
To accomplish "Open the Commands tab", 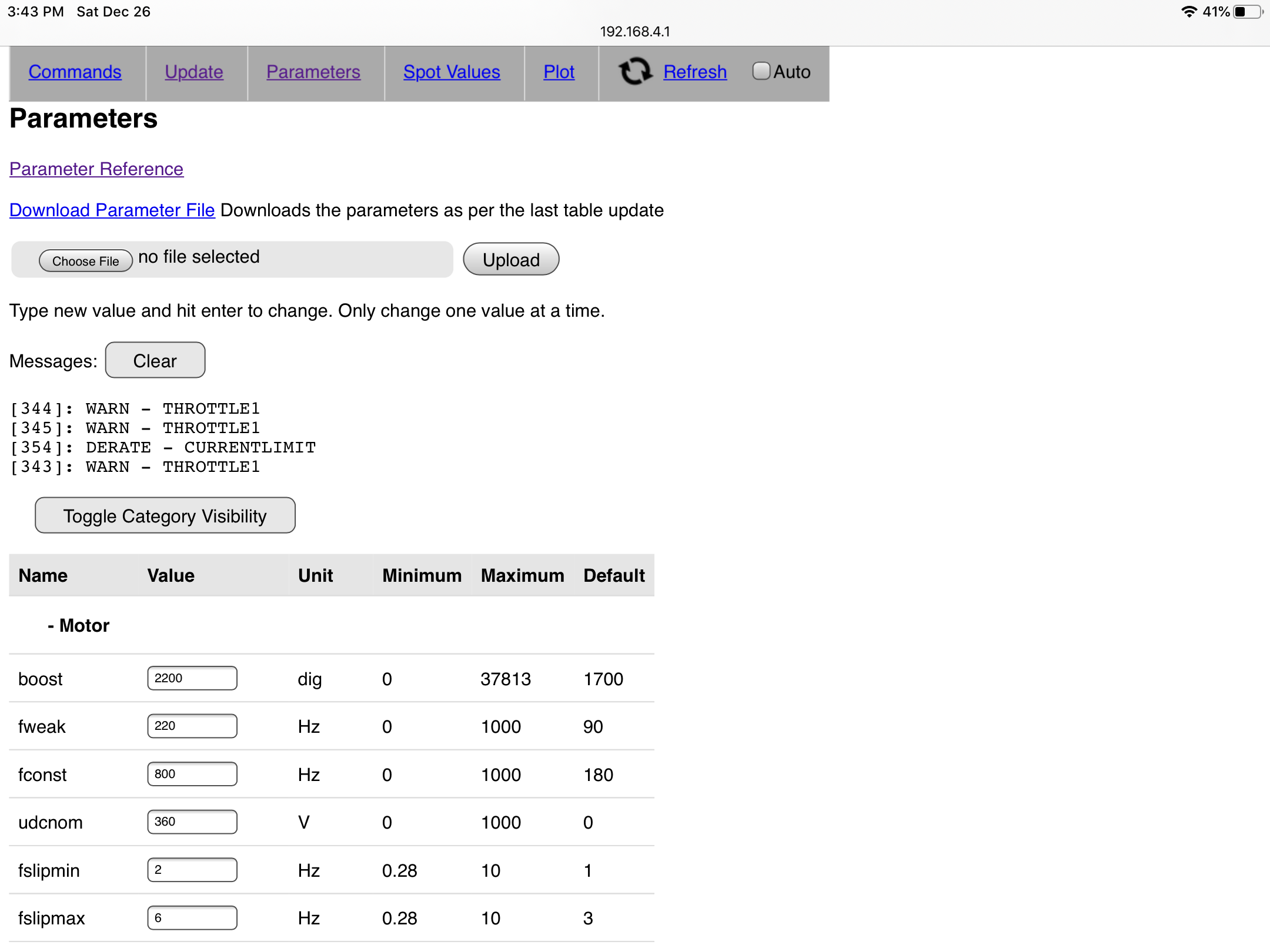I will (75, 72).
